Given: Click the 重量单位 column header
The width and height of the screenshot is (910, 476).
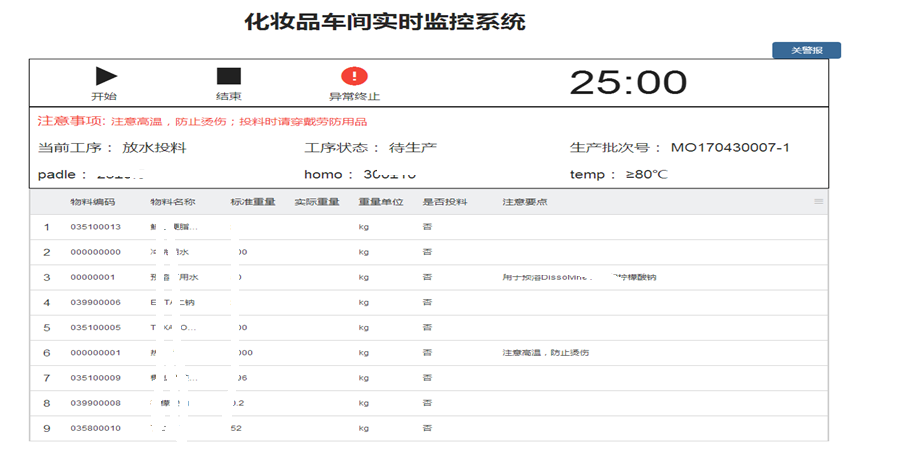Looking at the screenshot, I should click(x=380, y=202).
